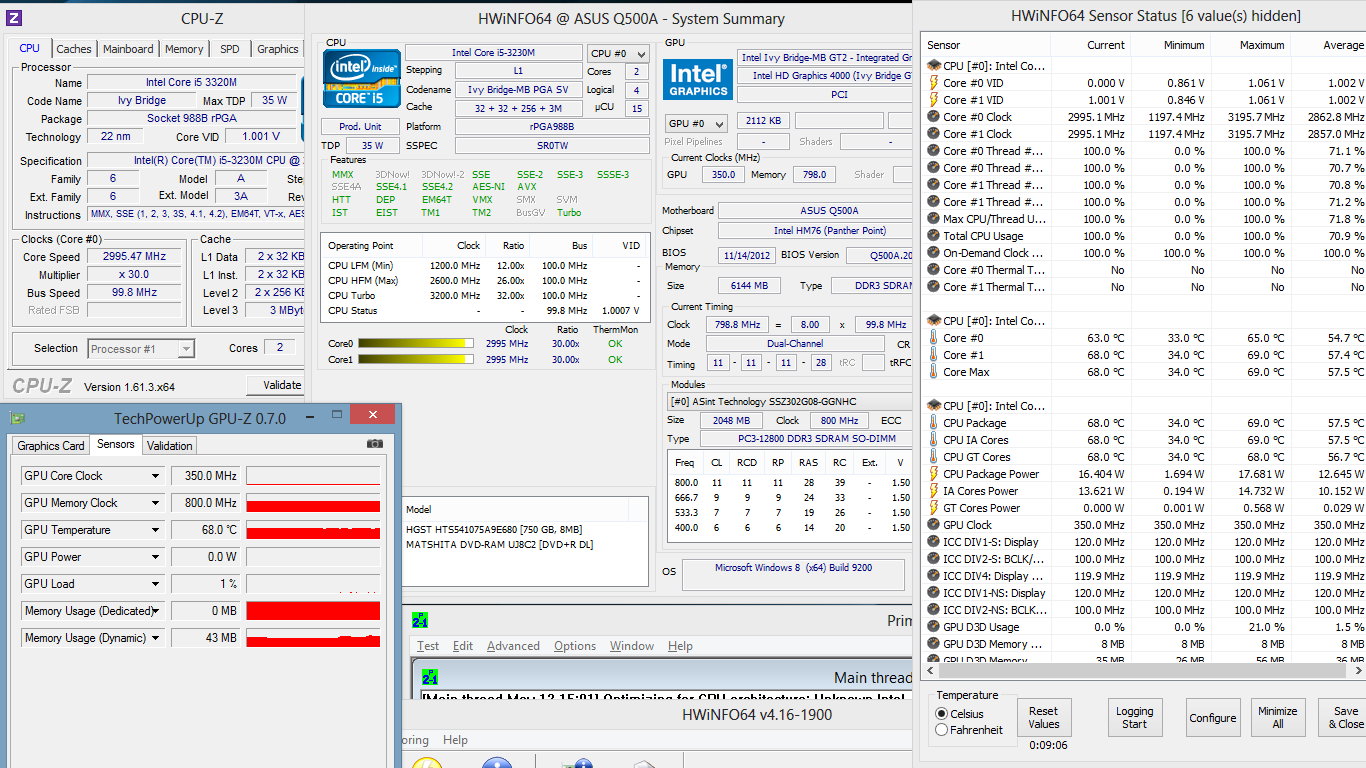This screenshot has height=768, width=1366.
Task: Click the Maximum column header
Action: (x=1262, y=45)
